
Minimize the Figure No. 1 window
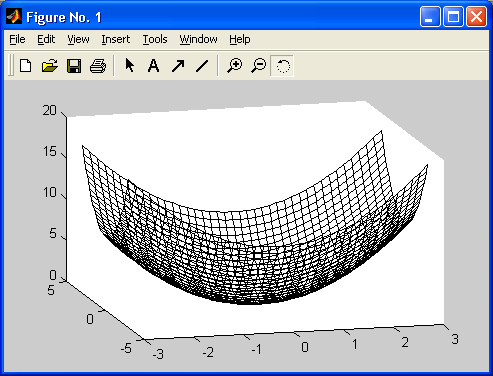[430, 16]
